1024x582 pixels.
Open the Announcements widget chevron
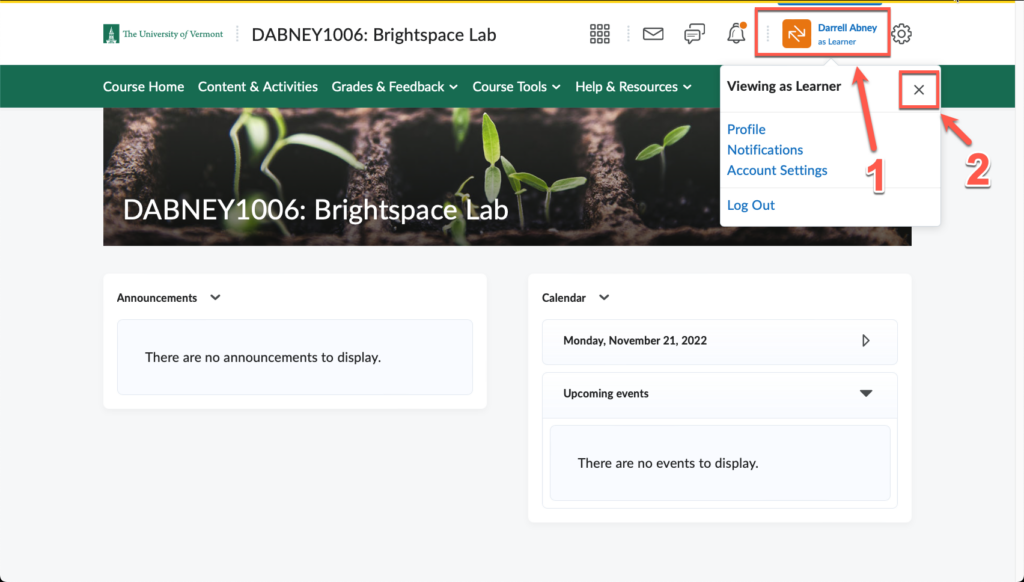click(x=215, y=297)
